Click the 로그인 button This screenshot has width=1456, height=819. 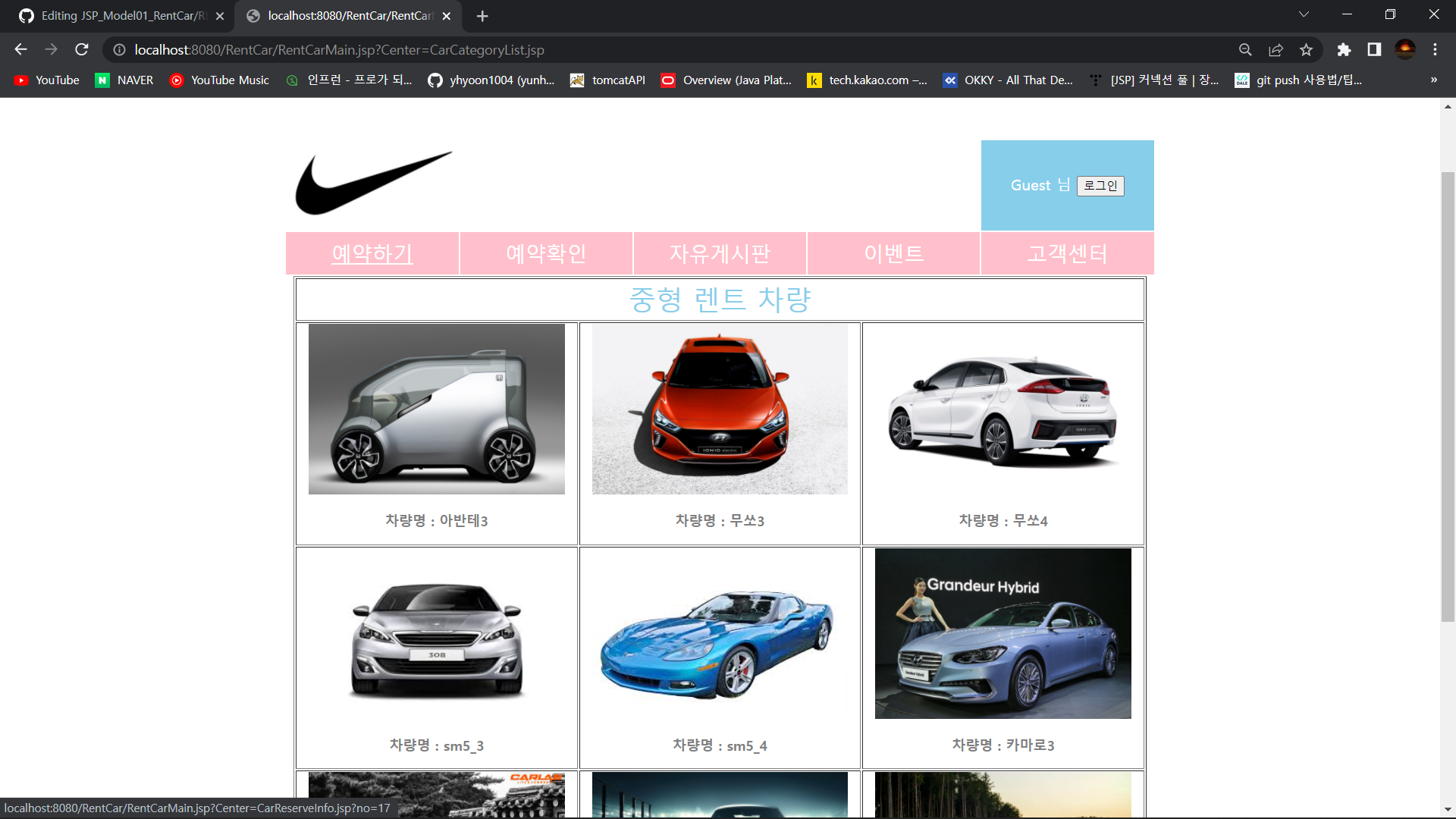pyautogui.click(x=1100, y=186)
